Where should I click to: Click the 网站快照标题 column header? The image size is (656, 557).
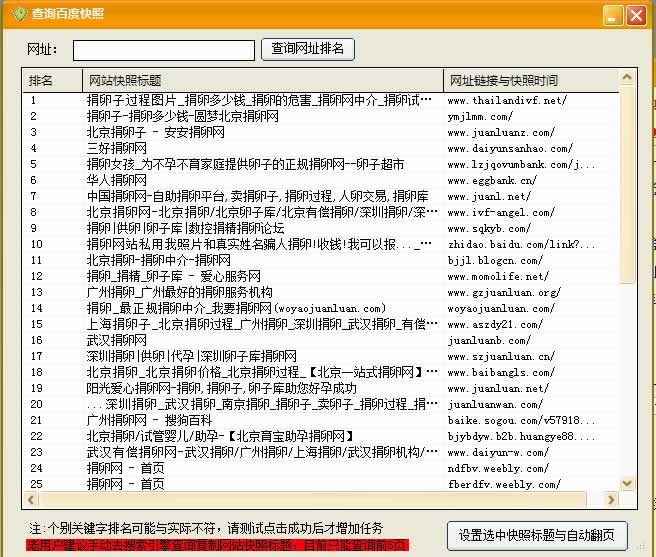click(x=263, y=80)
